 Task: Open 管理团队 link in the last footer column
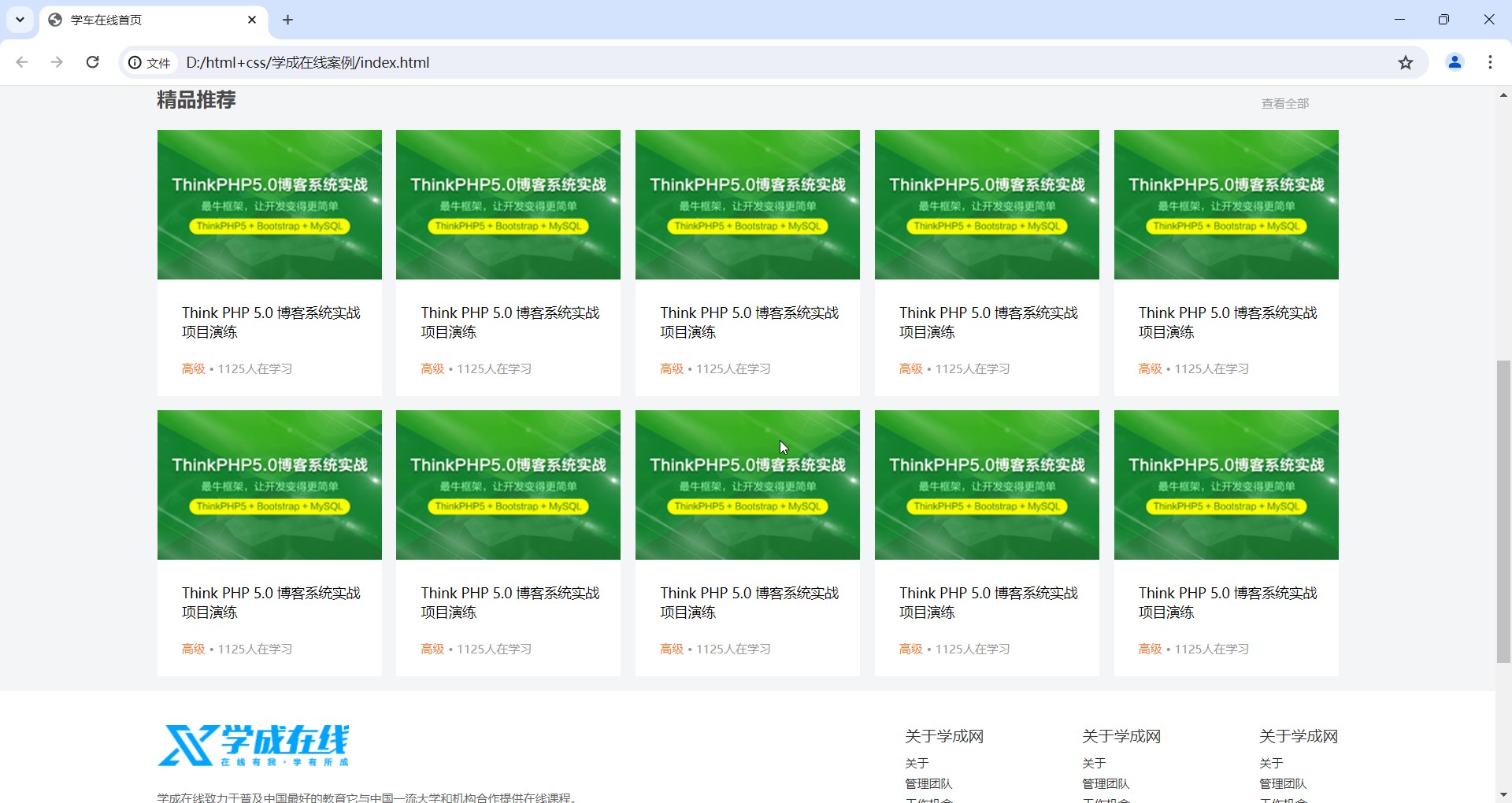pyautogui.click(x=1283, y=783)
